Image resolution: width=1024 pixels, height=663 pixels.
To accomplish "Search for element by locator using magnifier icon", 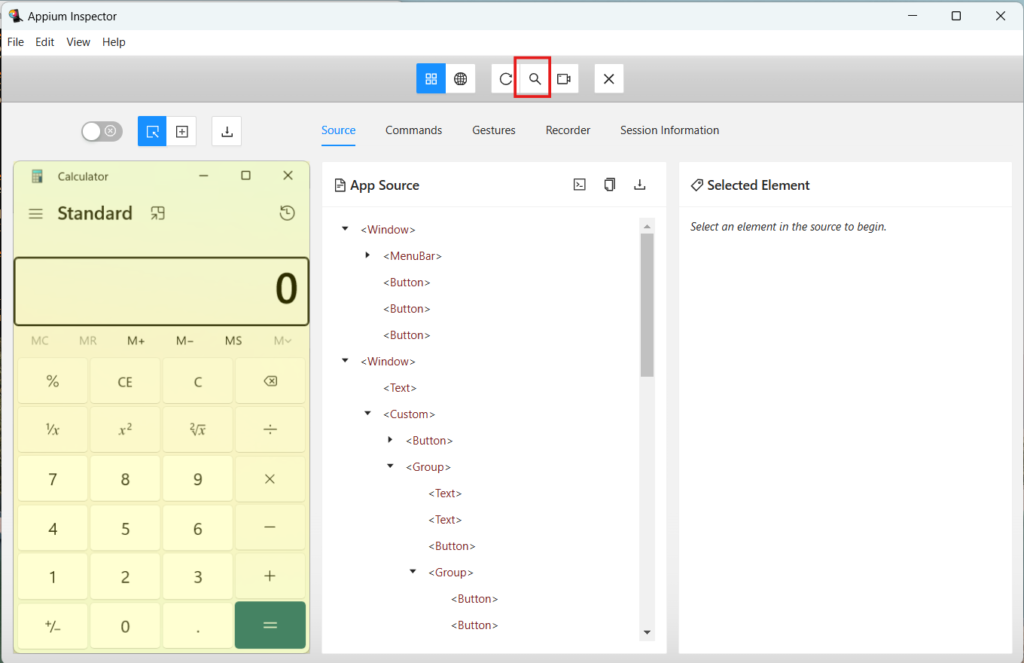I will [x=533, y=78].
